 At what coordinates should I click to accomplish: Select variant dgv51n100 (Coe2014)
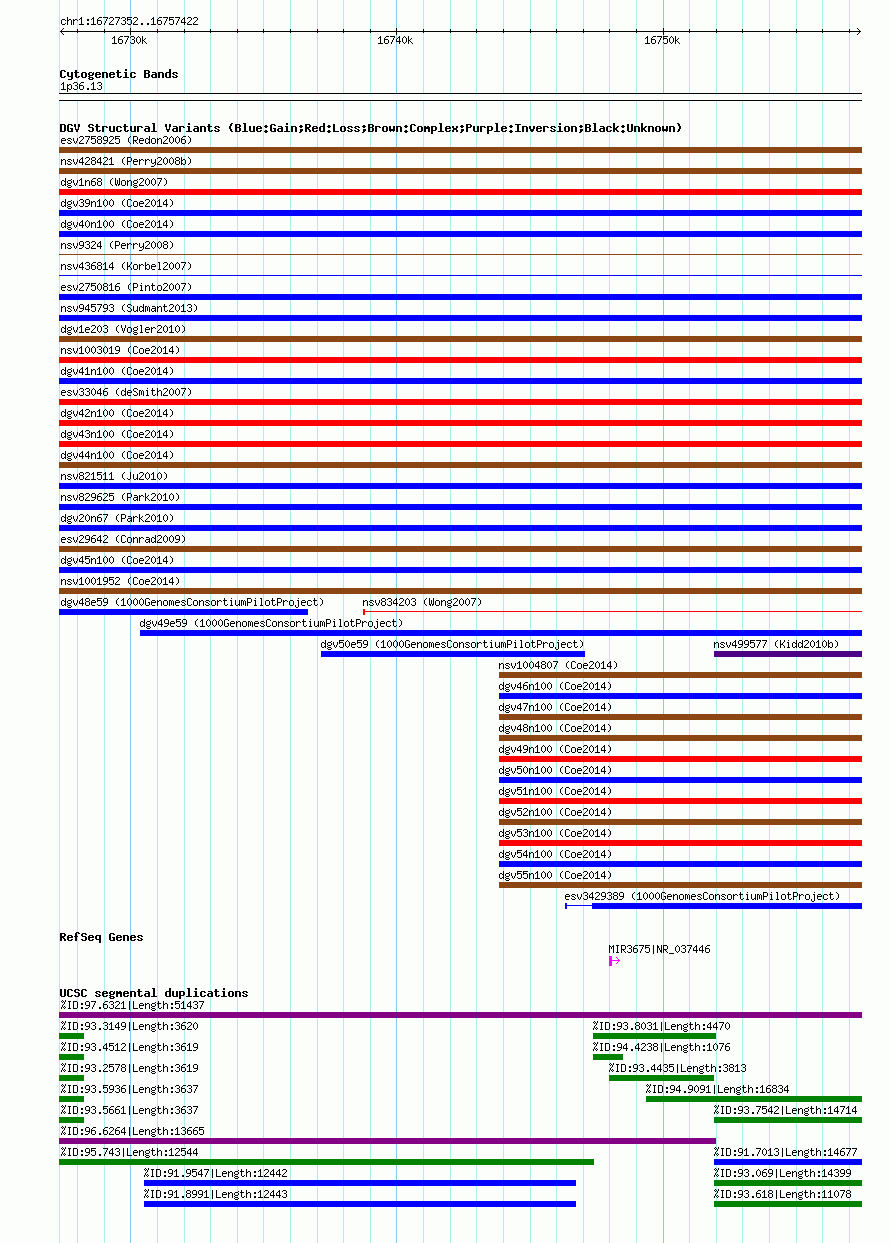click(556, 791)
